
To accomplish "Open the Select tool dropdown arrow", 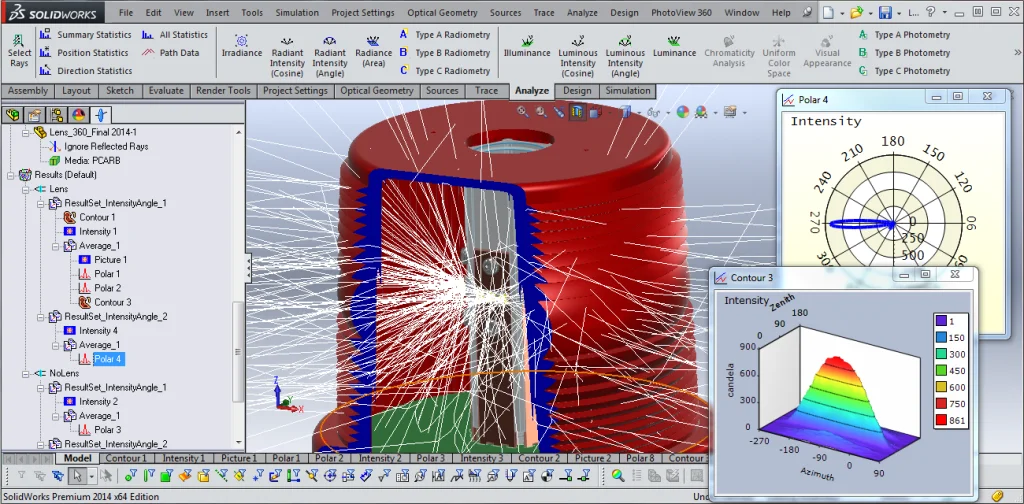I will point(91,476).
